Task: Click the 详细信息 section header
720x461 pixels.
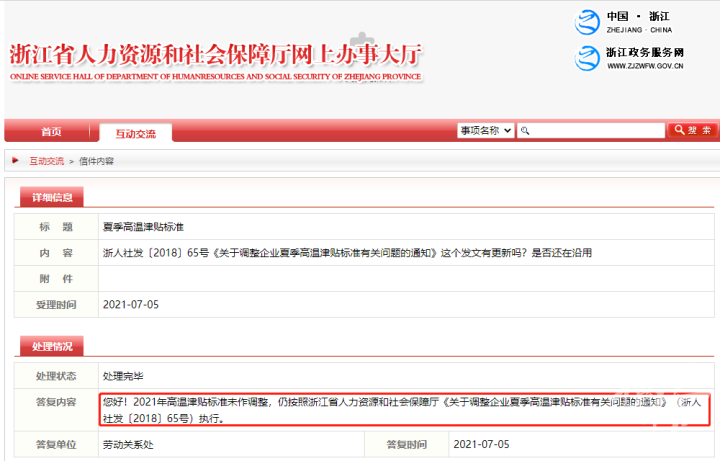Action: (46, 198)
